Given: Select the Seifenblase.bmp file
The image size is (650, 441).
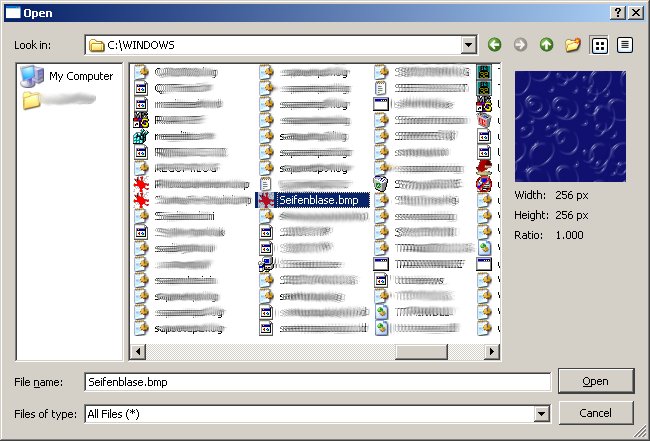Looking at the screenshot, I should click(313, 200).
